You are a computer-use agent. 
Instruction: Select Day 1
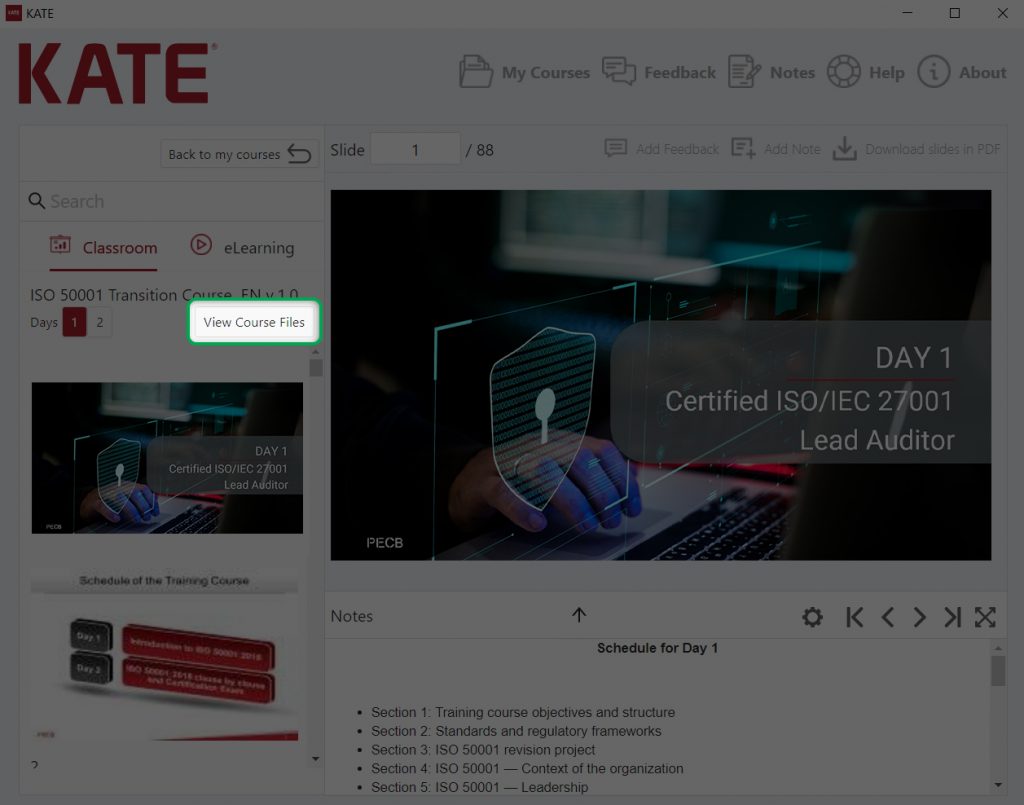click(74, 322)
